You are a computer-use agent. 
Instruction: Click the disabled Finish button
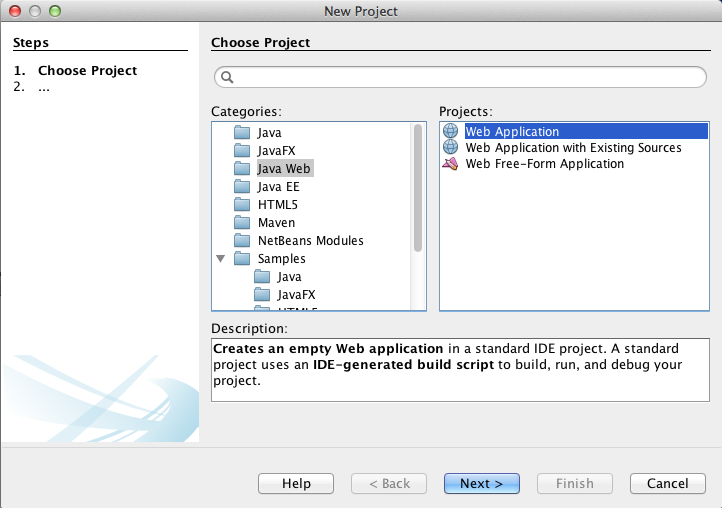click(575, 483)
